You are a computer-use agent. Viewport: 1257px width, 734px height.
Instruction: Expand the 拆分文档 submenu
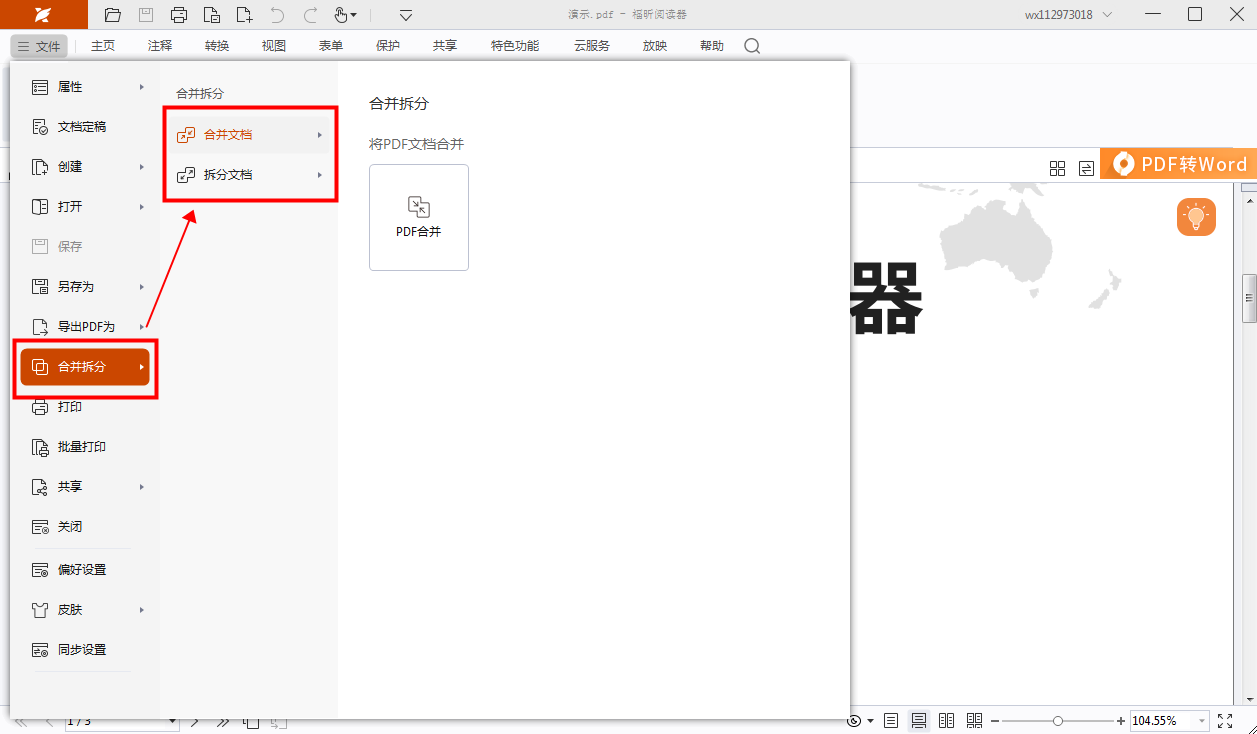click(x=250, y=175)
